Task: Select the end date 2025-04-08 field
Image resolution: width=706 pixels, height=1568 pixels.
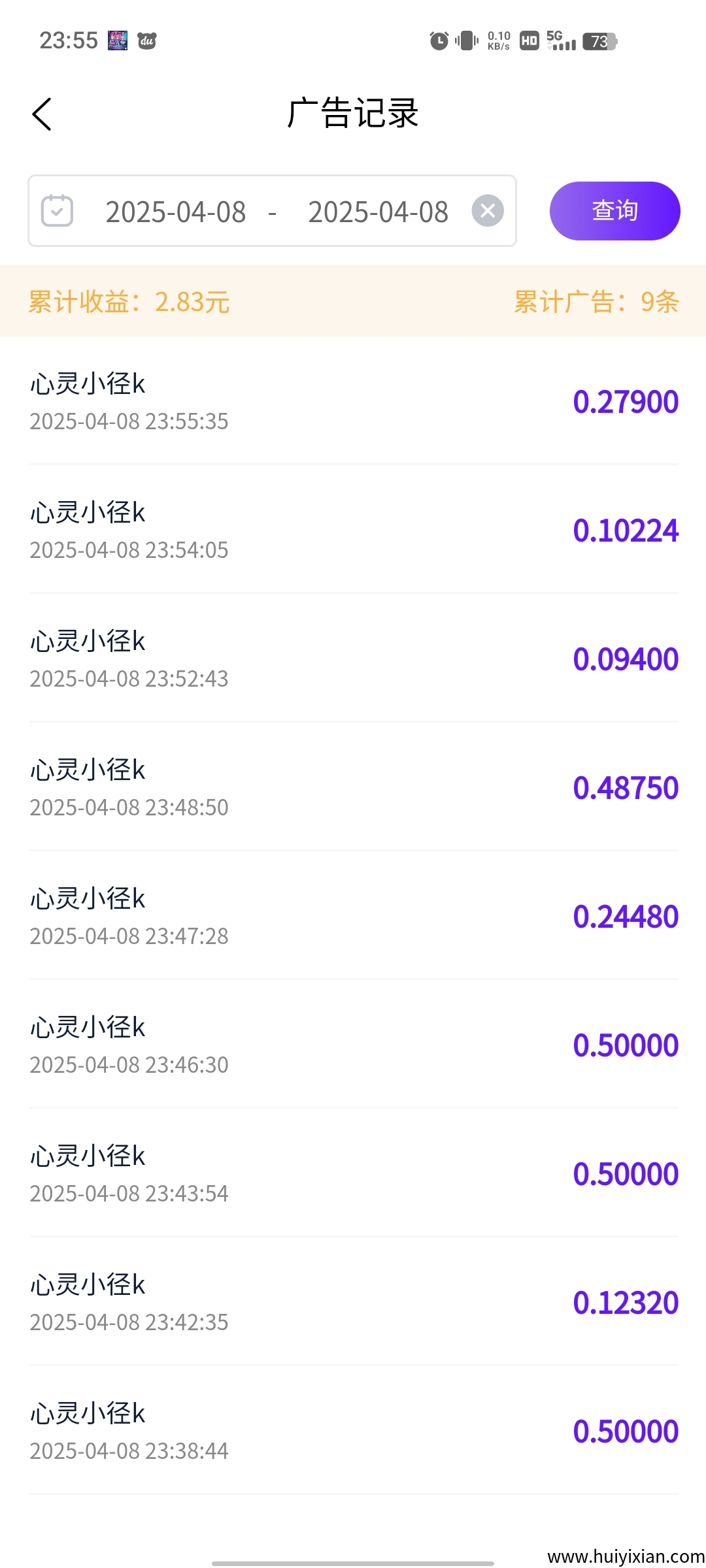Action: [378, 212]
